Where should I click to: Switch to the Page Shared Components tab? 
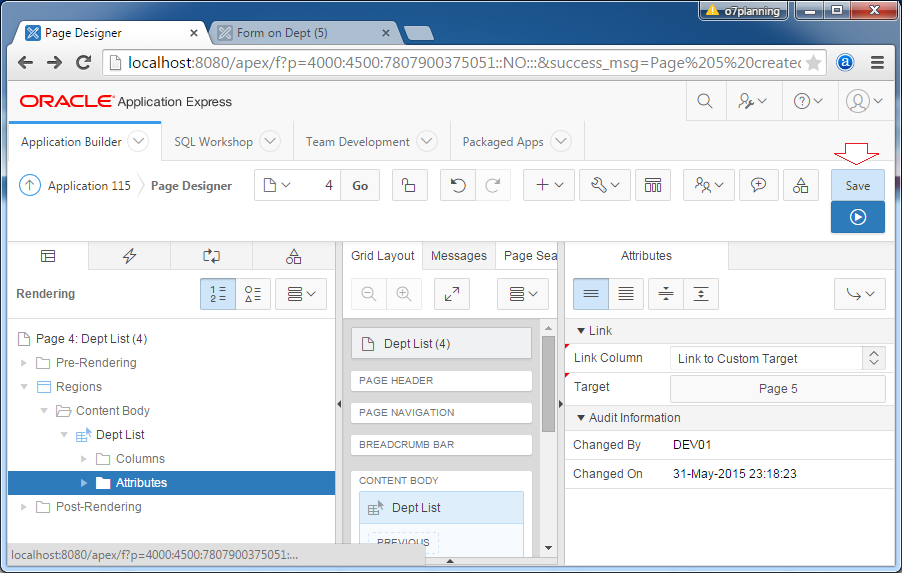pos(293,256)
